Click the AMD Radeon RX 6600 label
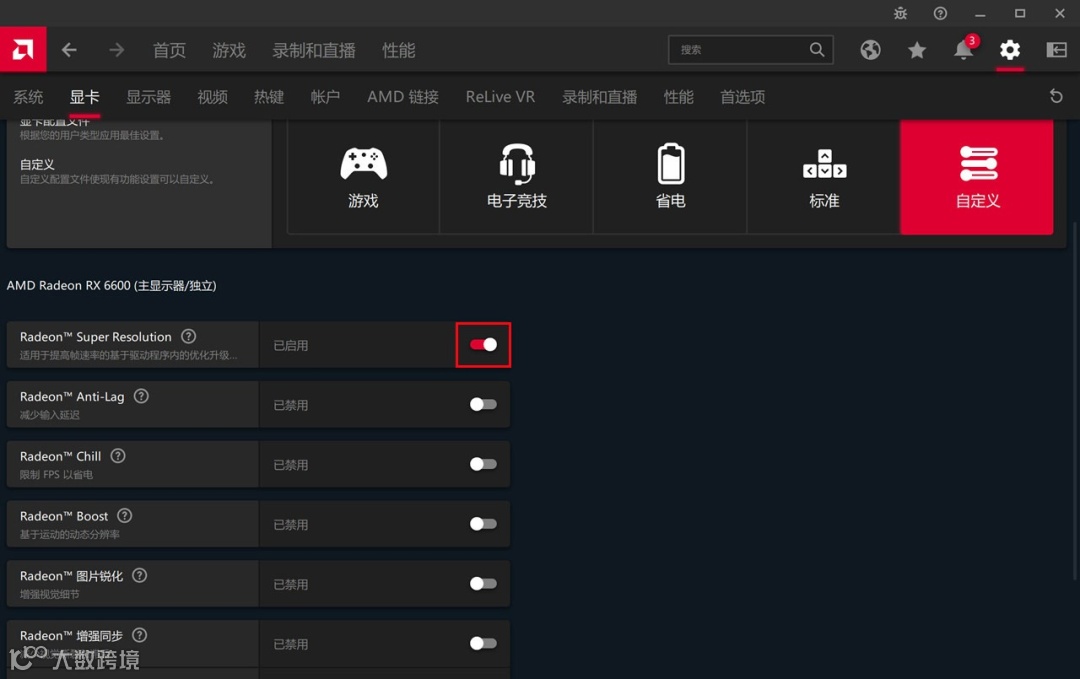This screenshot has height=679, width=1080. click(x=112, y=285)
